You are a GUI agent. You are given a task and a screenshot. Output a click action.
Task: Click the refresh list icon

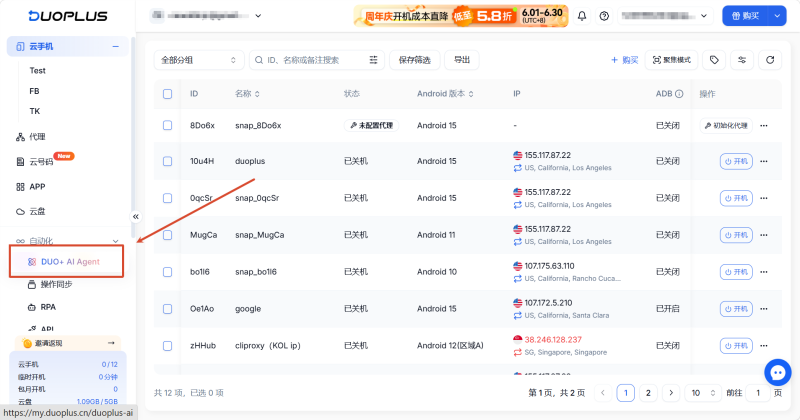point(770,60)
